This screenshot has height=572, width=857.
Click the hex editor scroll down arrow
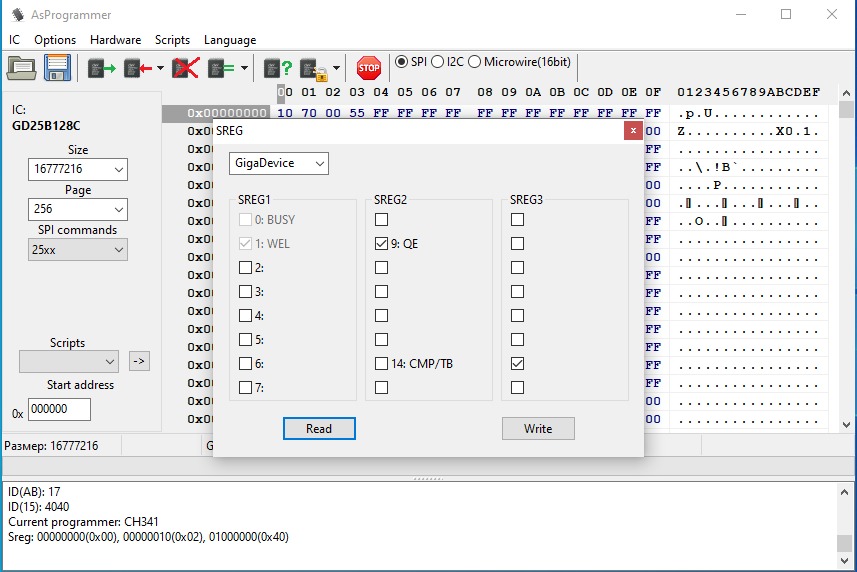(x=846, y=424)
